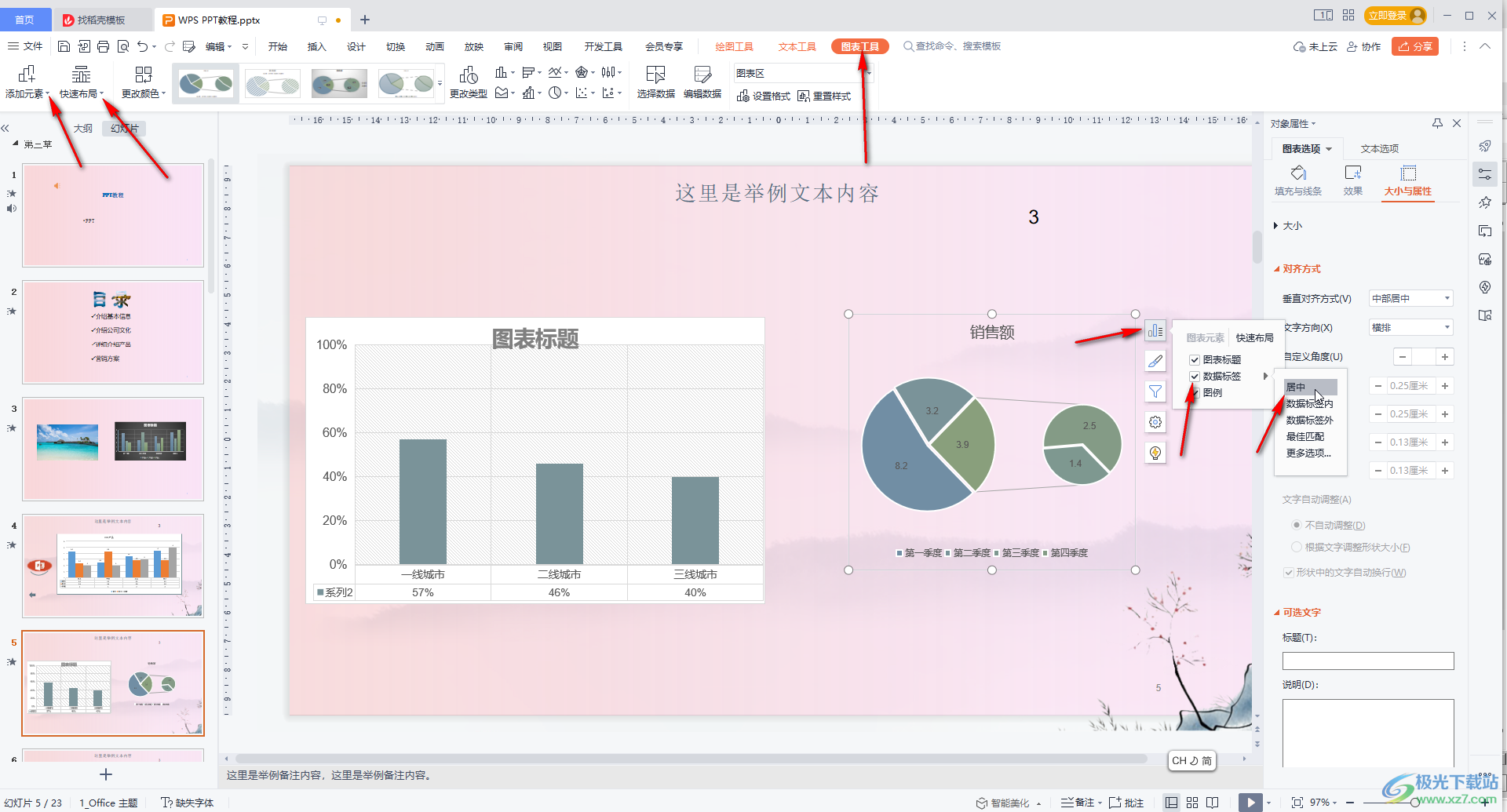The height and width of the screenshot is (812, 1507).
Task: Open the 效果 effects section
Action: click(1353, 181)
